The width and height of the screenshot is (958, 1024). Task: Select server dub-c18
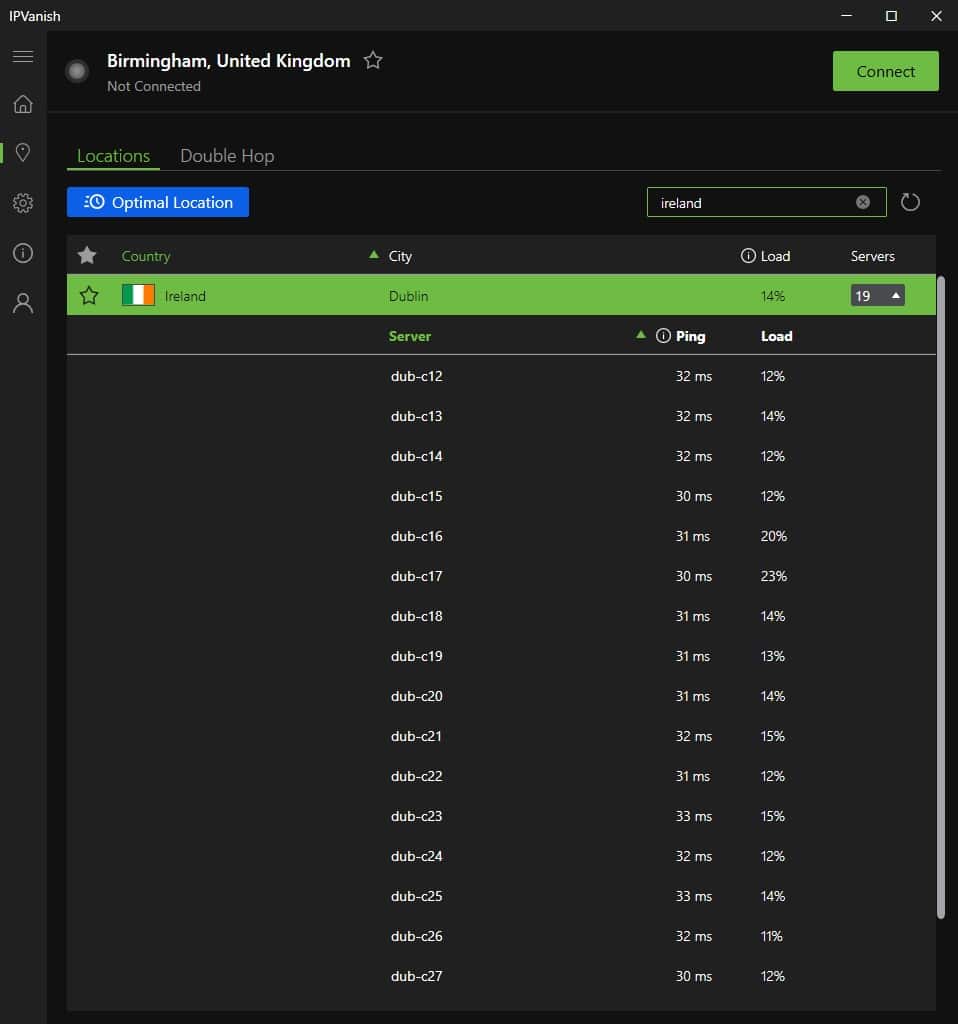click(x=501, y=616)
